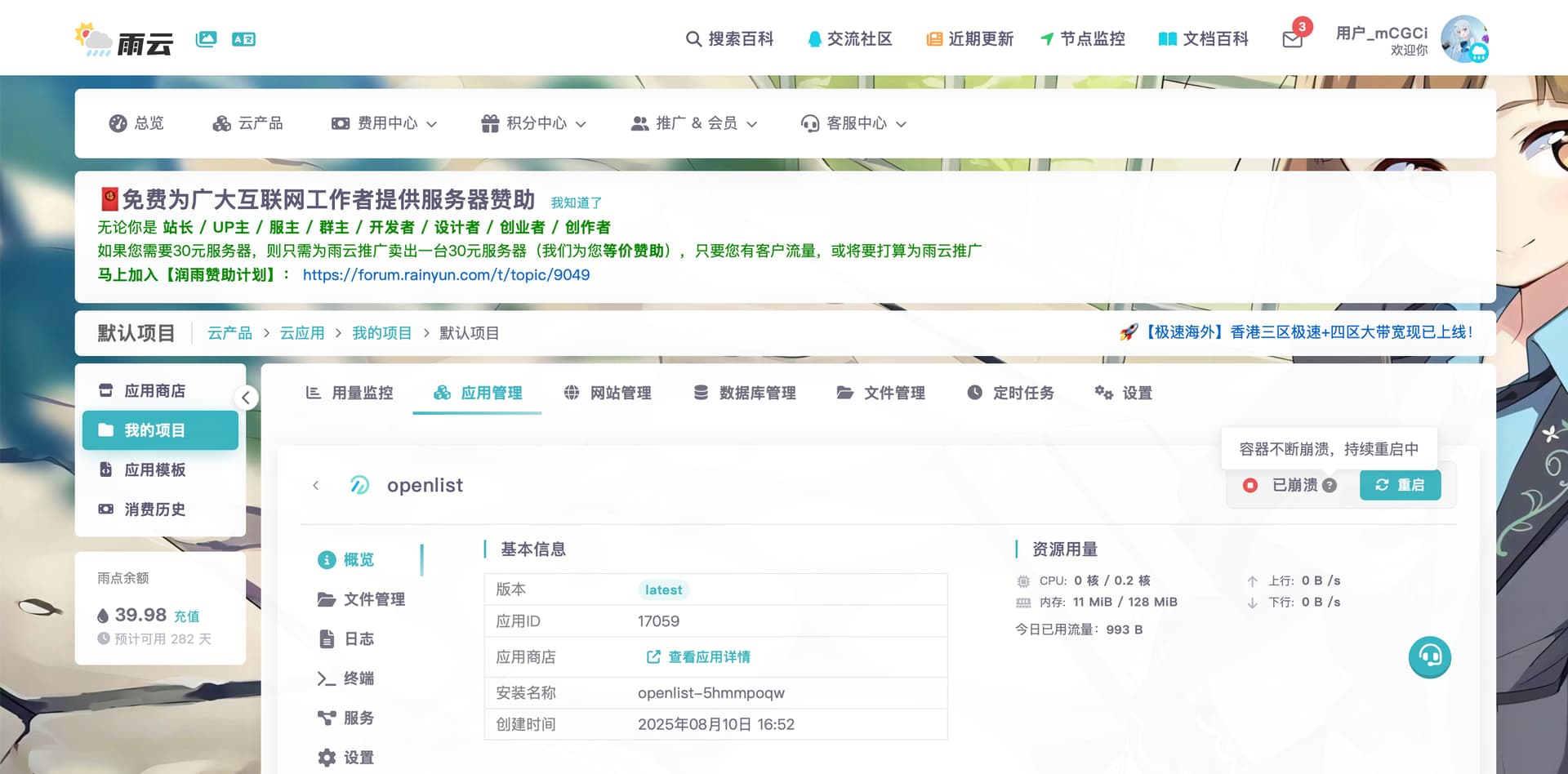Click the help question mark beside 已崩溃
1568x774 pixels.
click(x=1330, y=486)
